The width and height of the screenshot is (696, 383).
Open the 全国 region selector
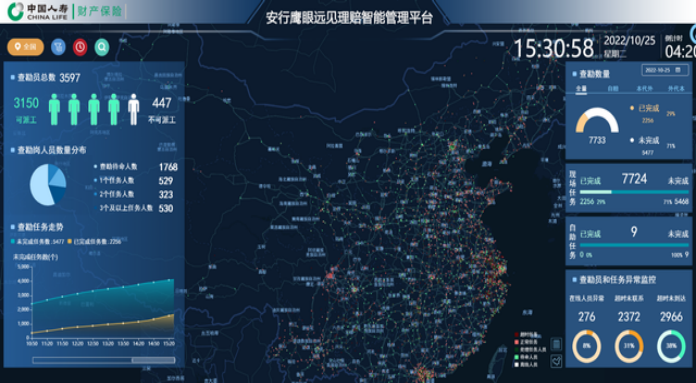[x=26, y=47]
